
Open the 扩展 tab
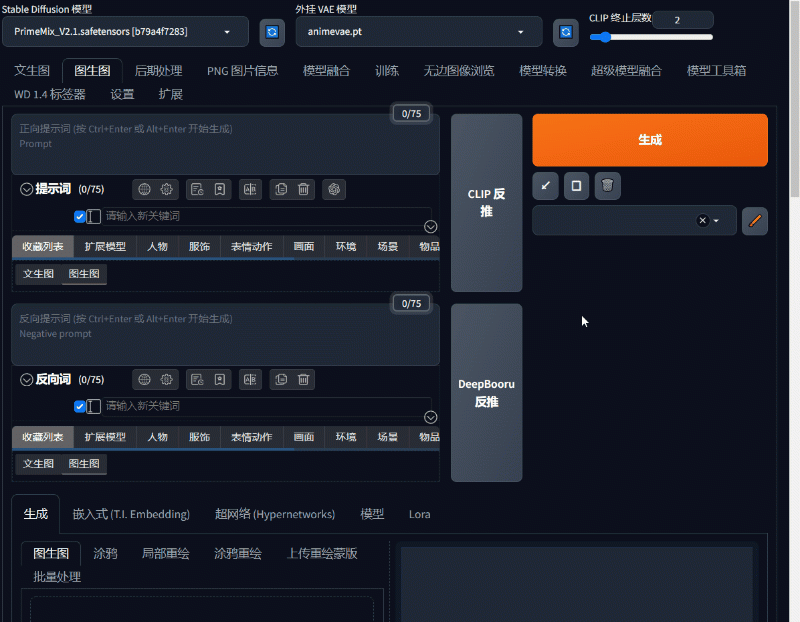(170, 94)
